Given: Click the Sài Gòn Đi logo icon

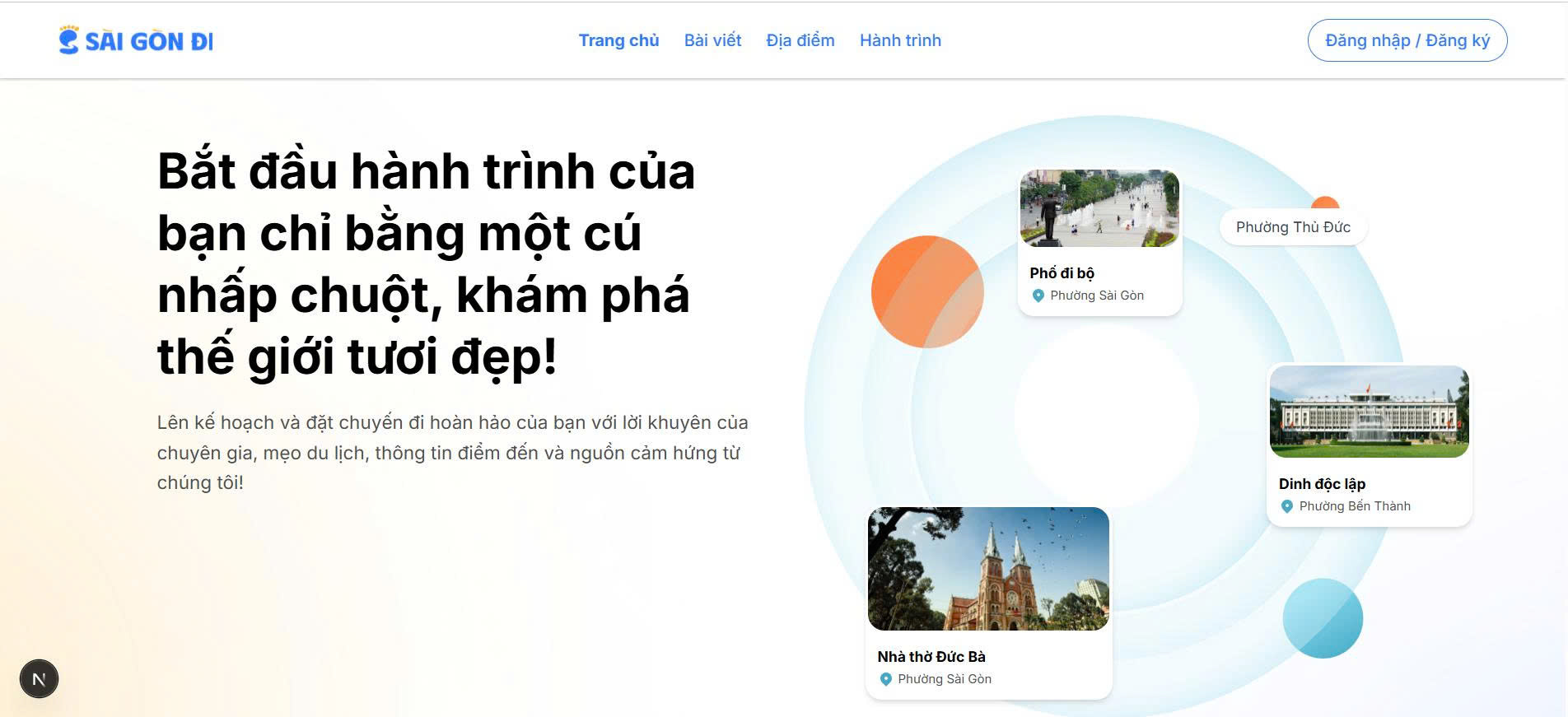Looking at the screenshot, I should [68, 40].
